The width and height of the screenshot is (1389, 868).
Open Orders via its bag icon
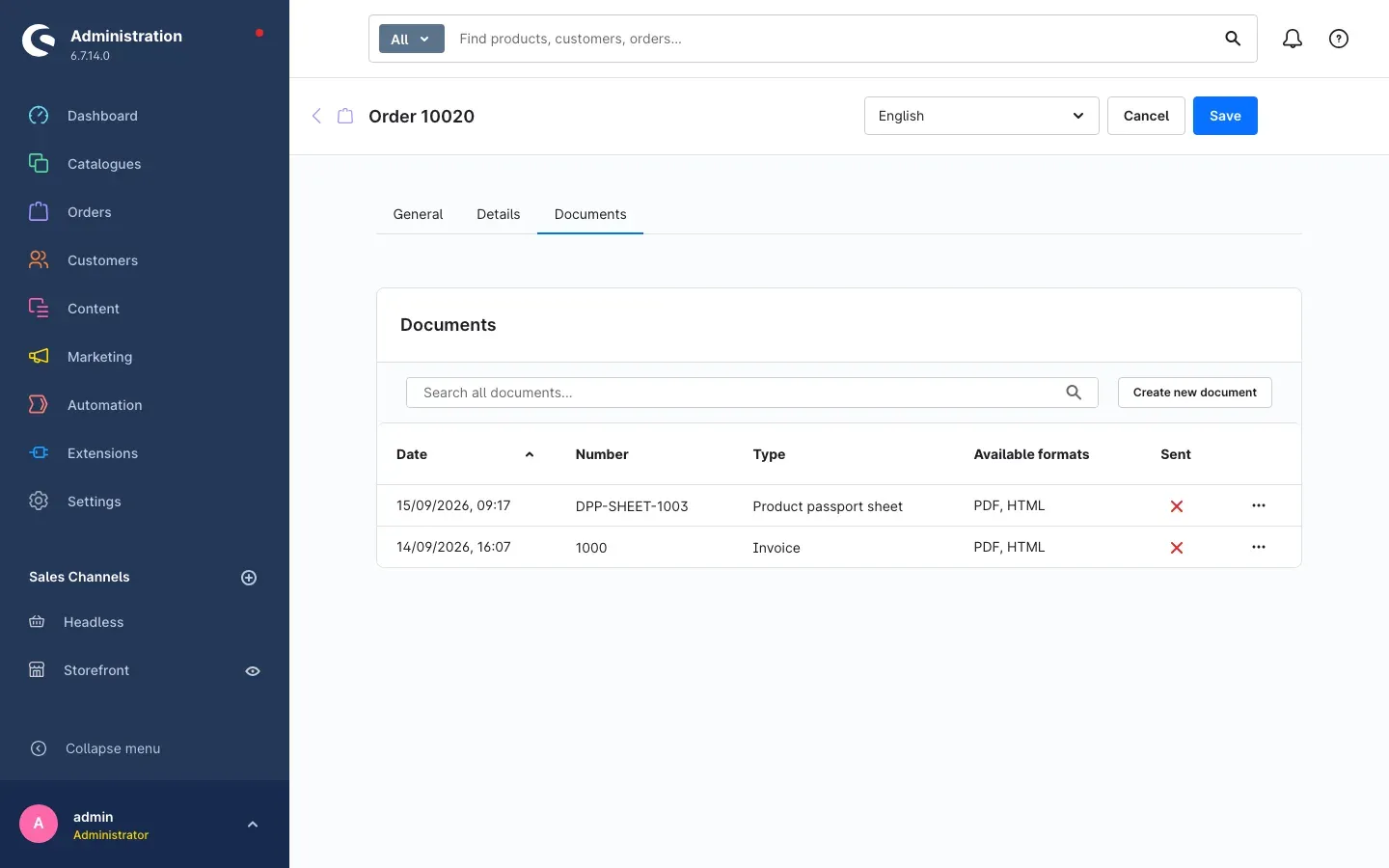point(39,212)
